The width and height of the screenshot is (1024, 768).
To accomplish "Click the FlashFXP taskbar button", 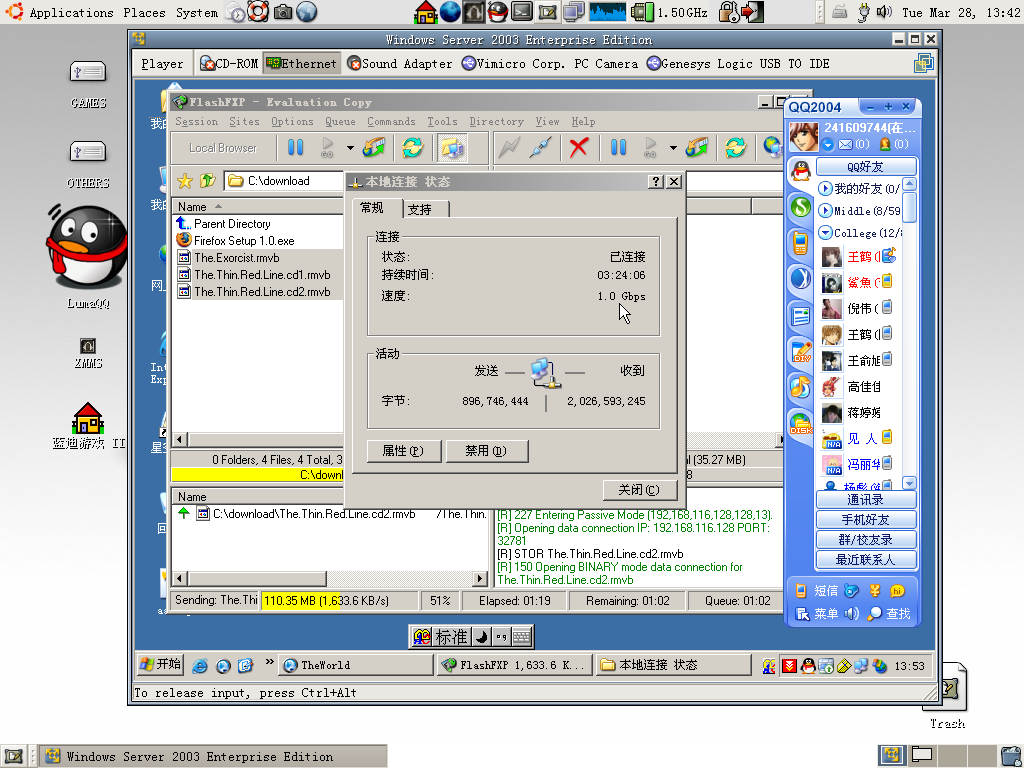I will click(x=515, y=665).
